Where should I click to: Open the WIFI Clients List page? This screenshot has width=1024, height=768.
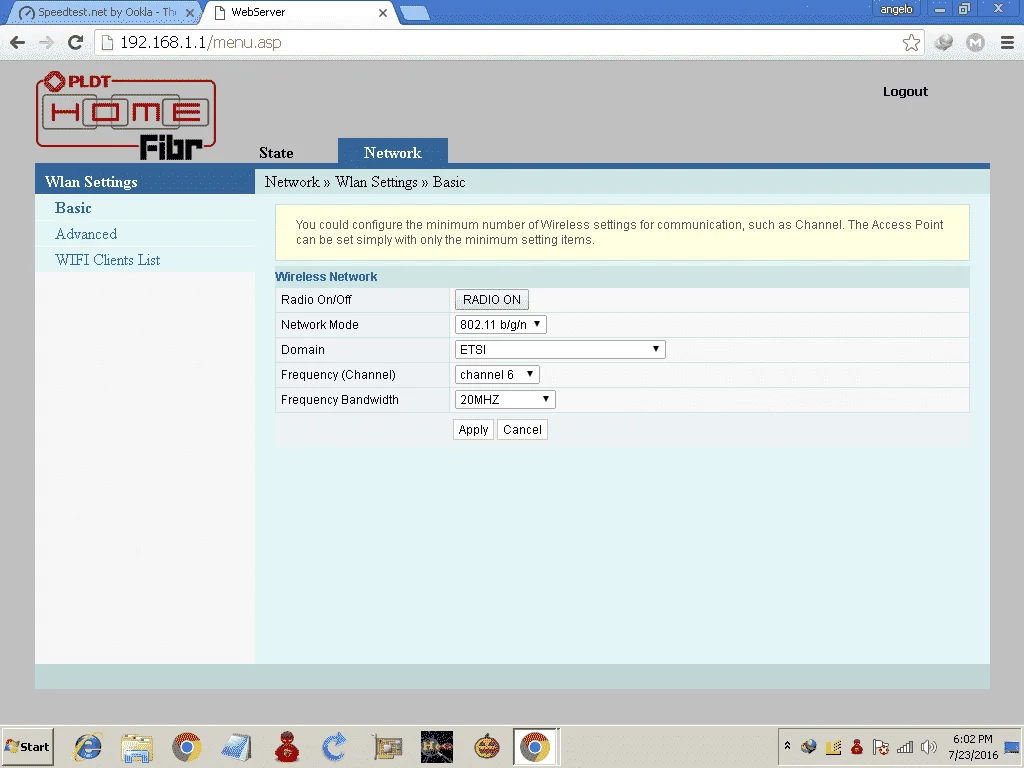[108, 260]
